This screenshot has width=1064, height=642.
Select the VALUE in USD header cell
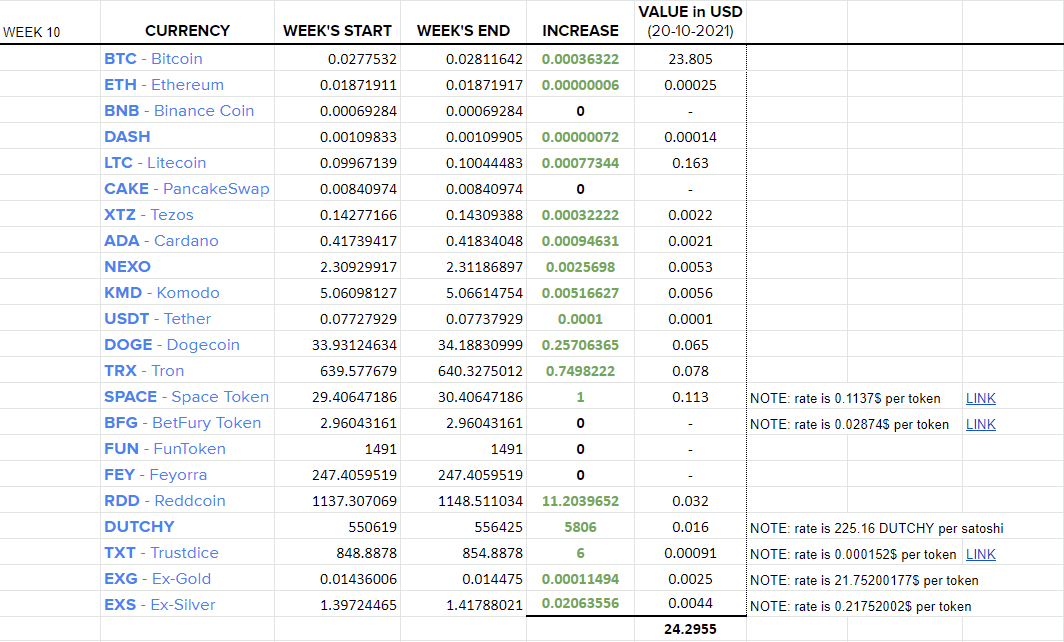point(690,22)
